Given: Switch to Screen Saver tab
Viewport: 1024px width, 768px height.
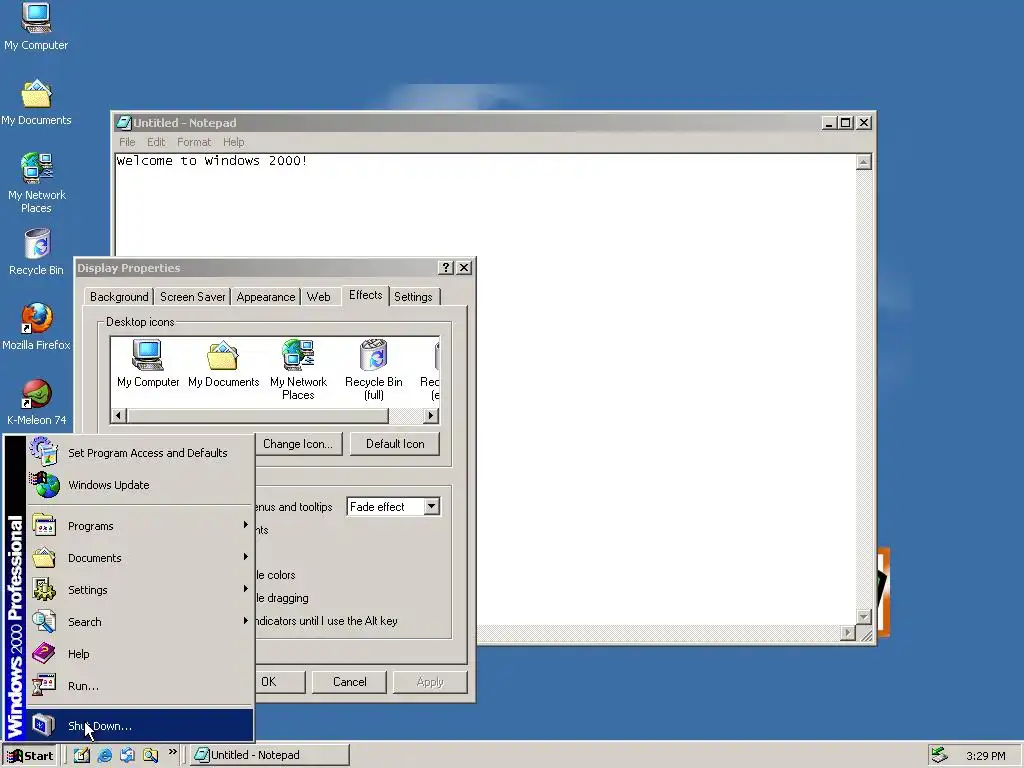Looking at the screenshot, I should (193, 296).
